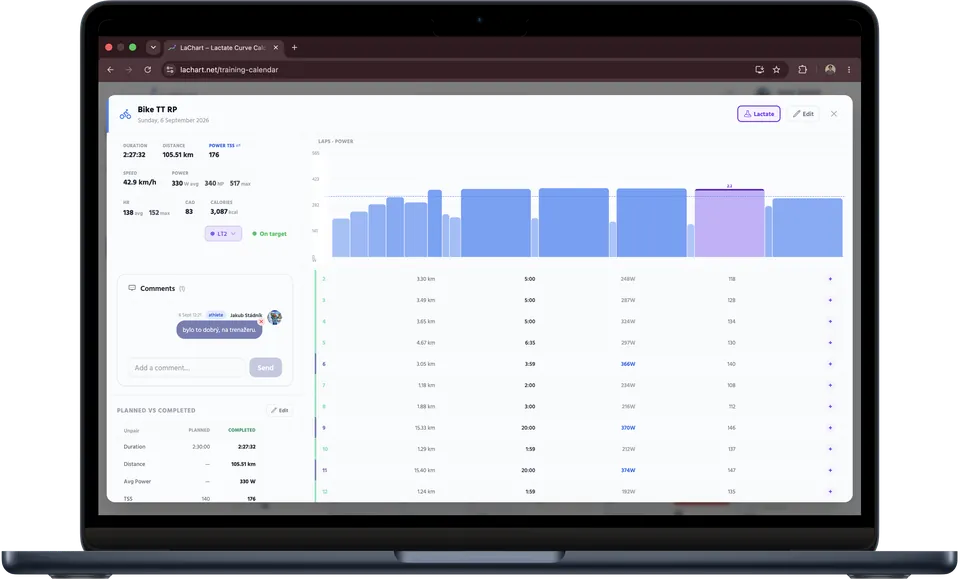Image resolution: width=960 pixels, height=579 pixels.
Task: Go back with the browser back arrow
Action: tap(110, 70)
